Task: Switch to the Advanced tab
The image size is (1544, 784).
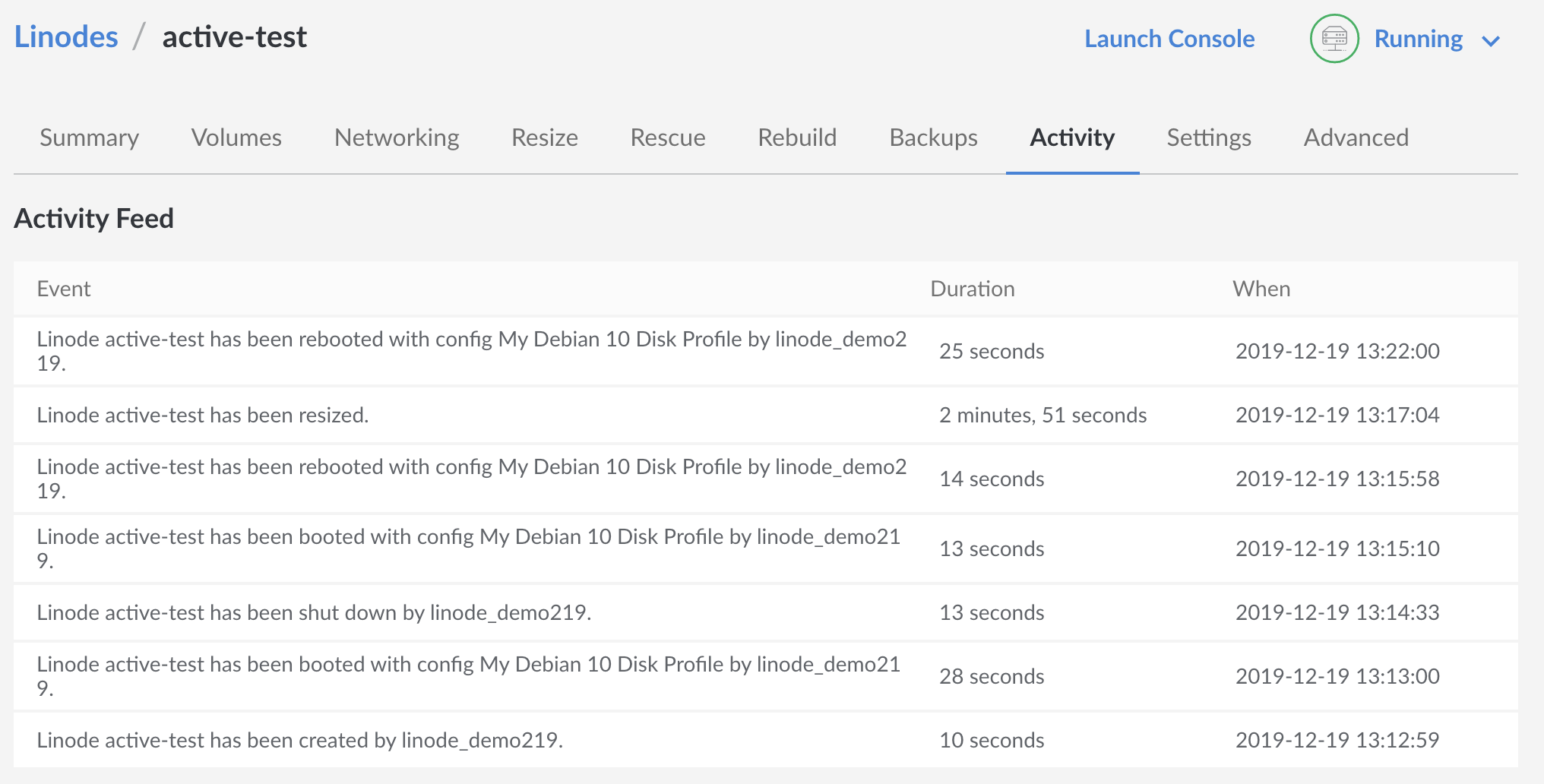Action: pyautogui.click(x=1356, y=138)
